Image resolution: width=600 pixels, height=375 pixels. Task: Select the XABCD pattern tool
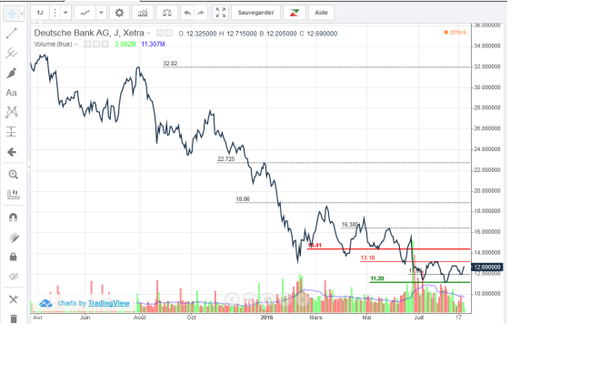point(11,112)
